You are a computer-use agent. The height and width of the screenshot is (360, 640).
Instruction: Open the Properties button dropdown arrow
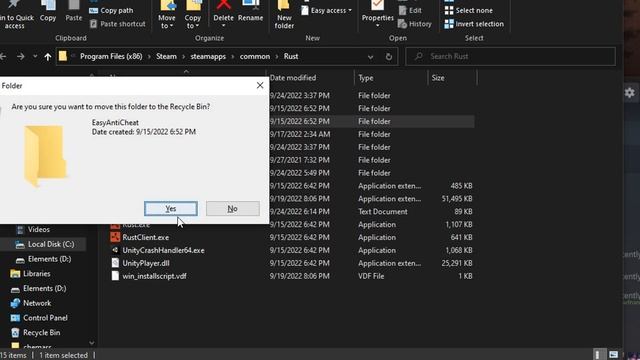(x=378, y=26)
